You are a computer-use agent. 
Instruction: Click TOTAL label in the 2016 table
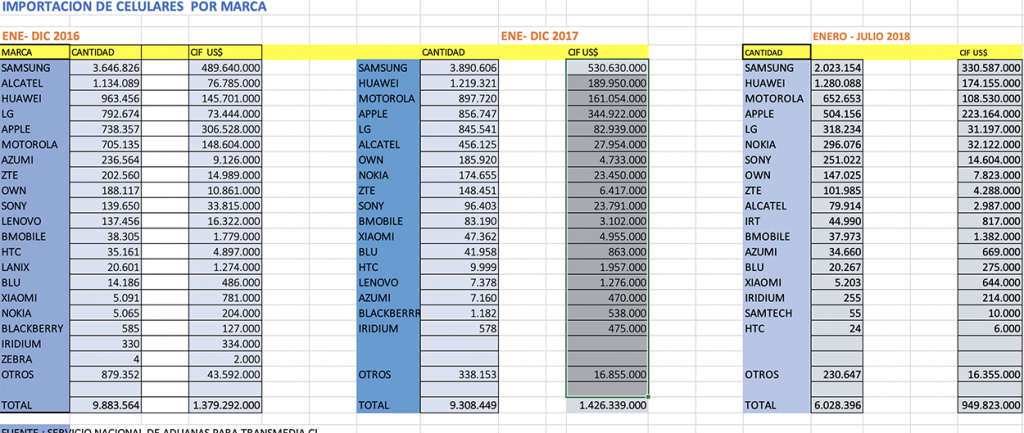[x=35, y=406]
